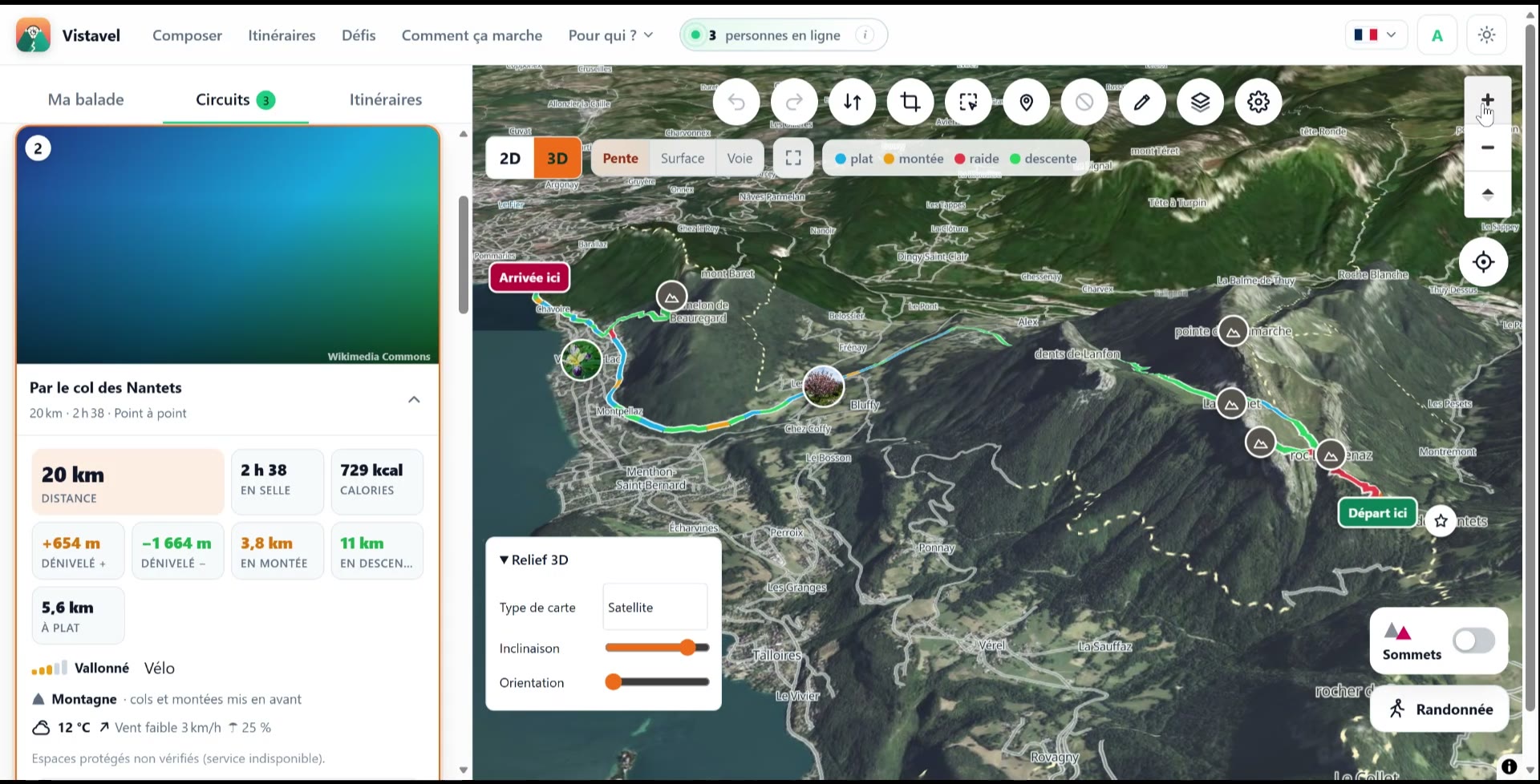Open the map layers icon
This screenshot has height=784, width=1540.
1201,102
